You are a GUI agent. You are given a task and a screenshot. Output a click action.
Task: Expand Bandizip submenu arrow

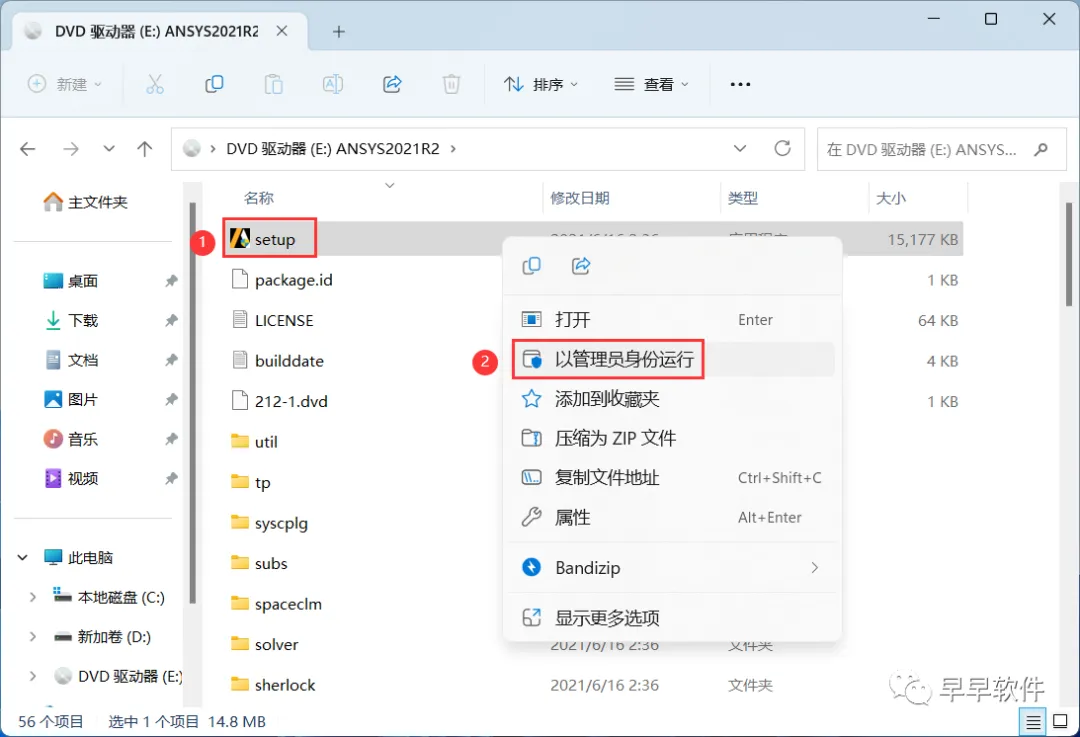click(x=815, y=568)
